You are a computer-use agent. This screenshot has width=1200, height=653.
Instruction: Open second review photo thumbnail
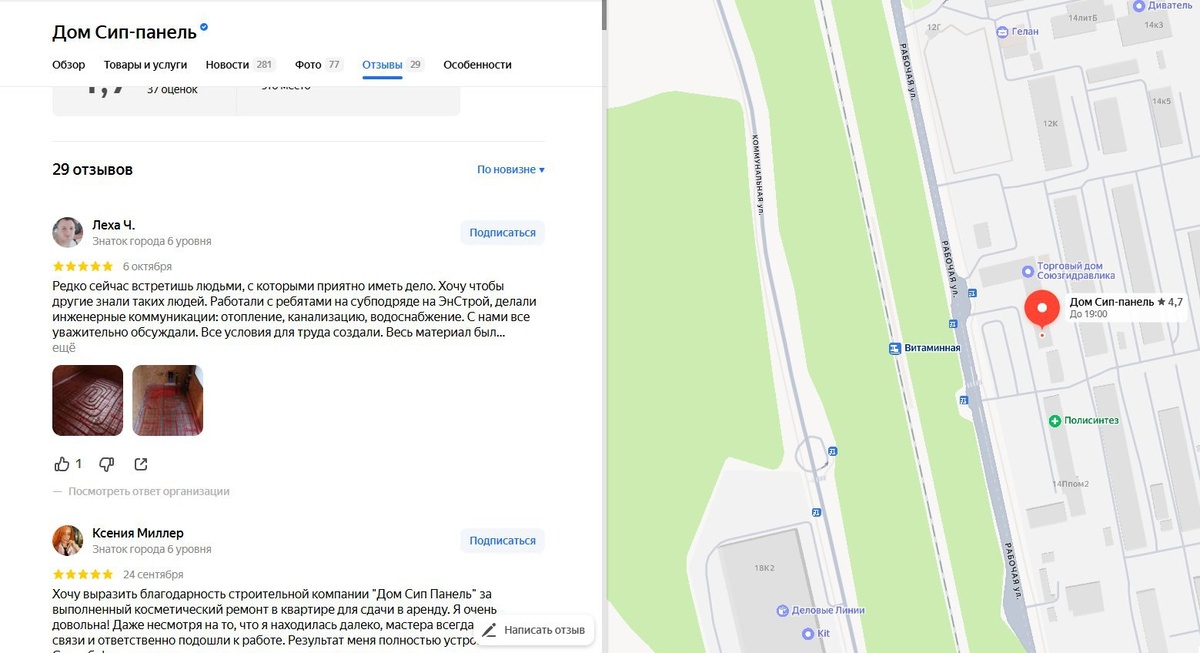[168, 400]
